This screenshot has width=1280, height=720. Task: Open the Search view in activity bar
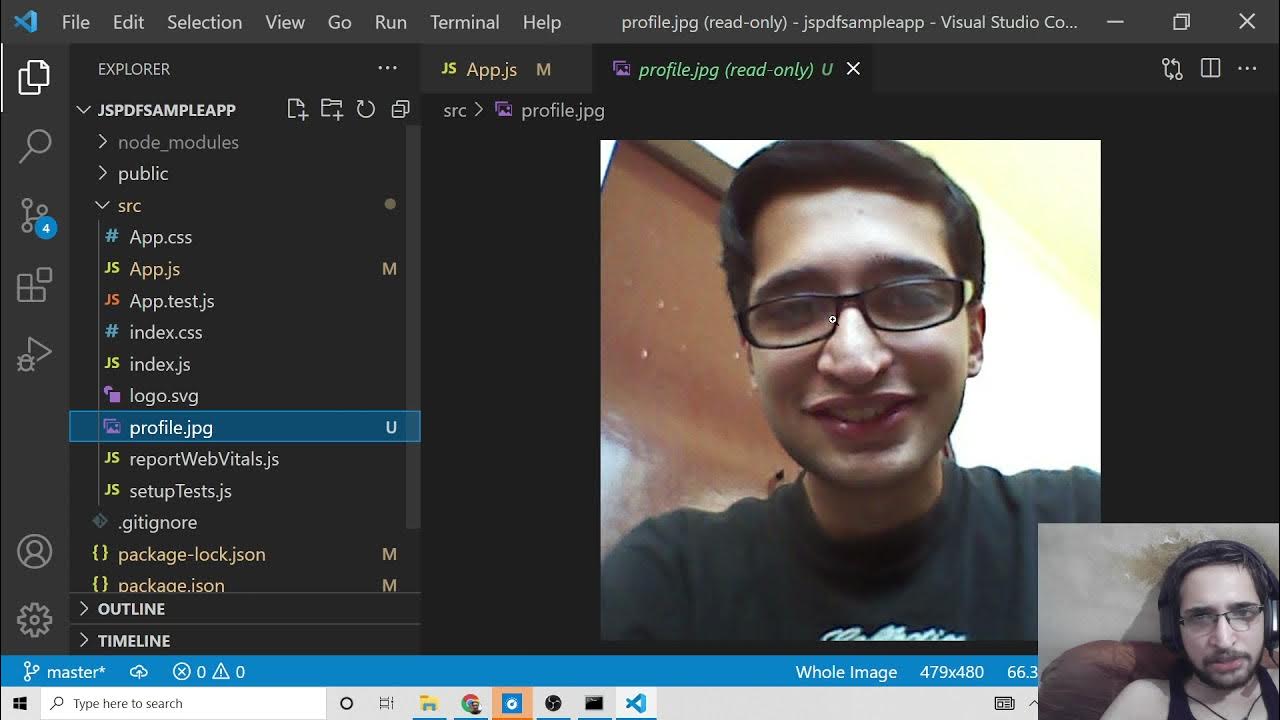coord(35,146)
